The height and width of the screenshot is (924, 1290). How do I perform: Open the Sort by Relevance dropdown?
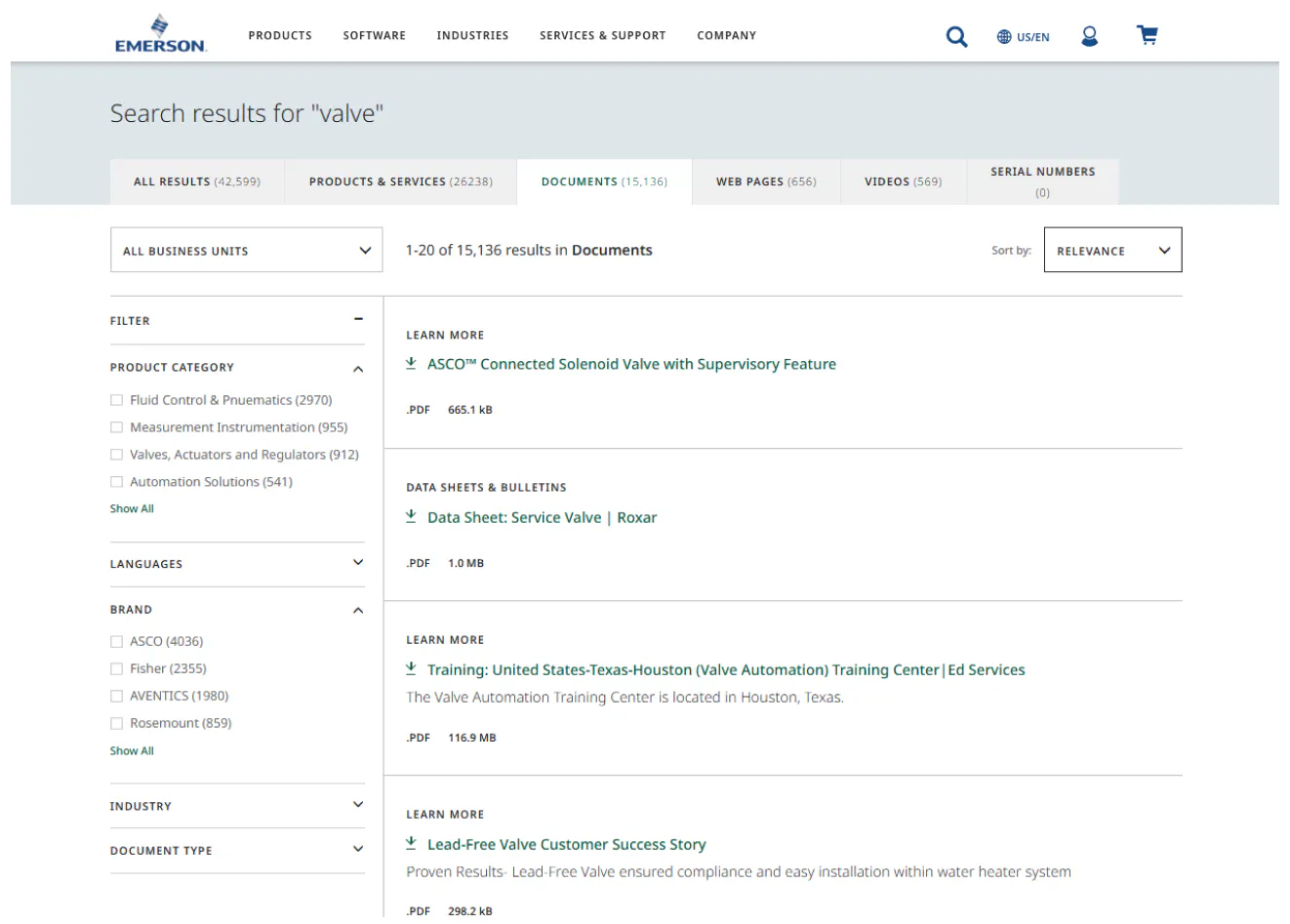pyautogui.click(x=1112, y=251)
